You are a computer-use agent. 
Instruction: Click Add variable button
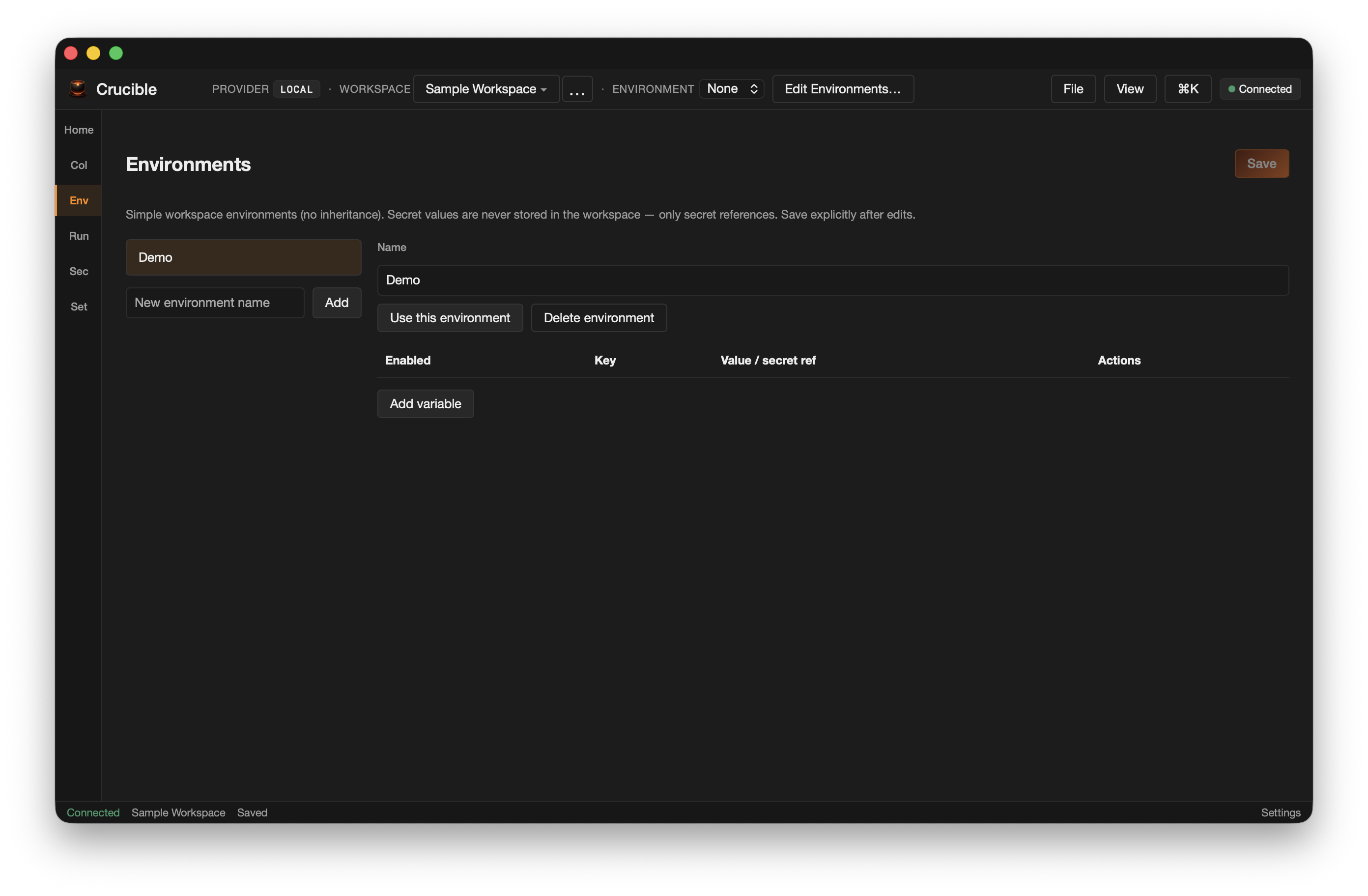[x=426, y=403]
